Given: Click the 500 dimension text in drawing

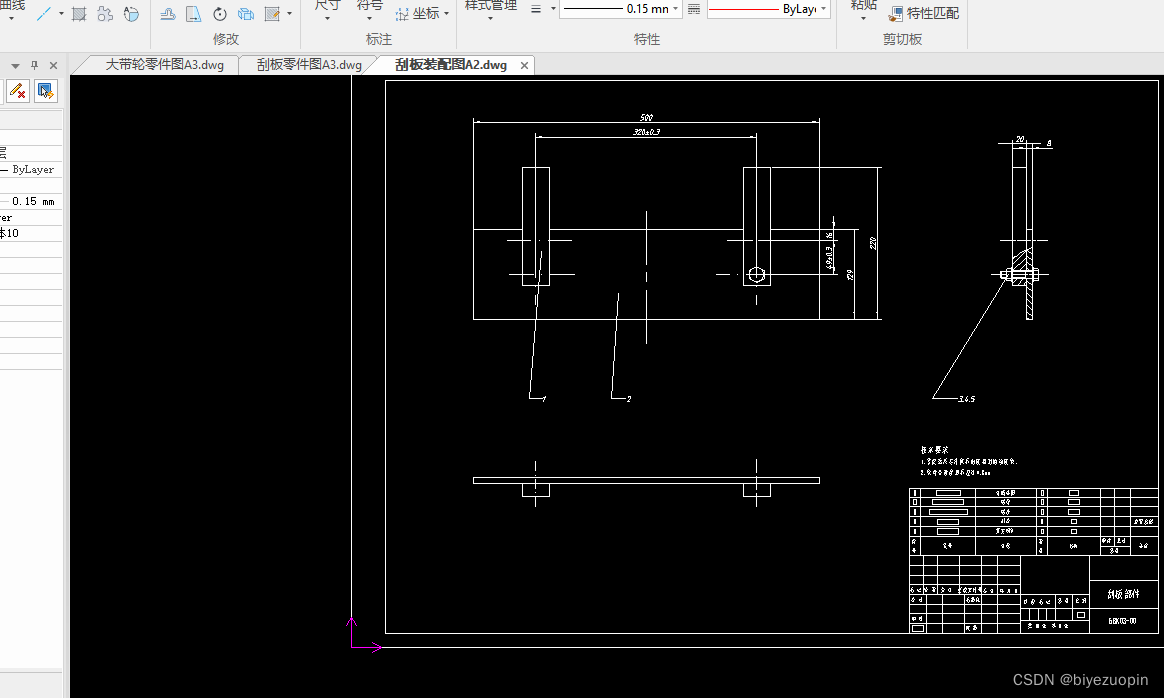Looking at the screenshot, I should [647, 117].
